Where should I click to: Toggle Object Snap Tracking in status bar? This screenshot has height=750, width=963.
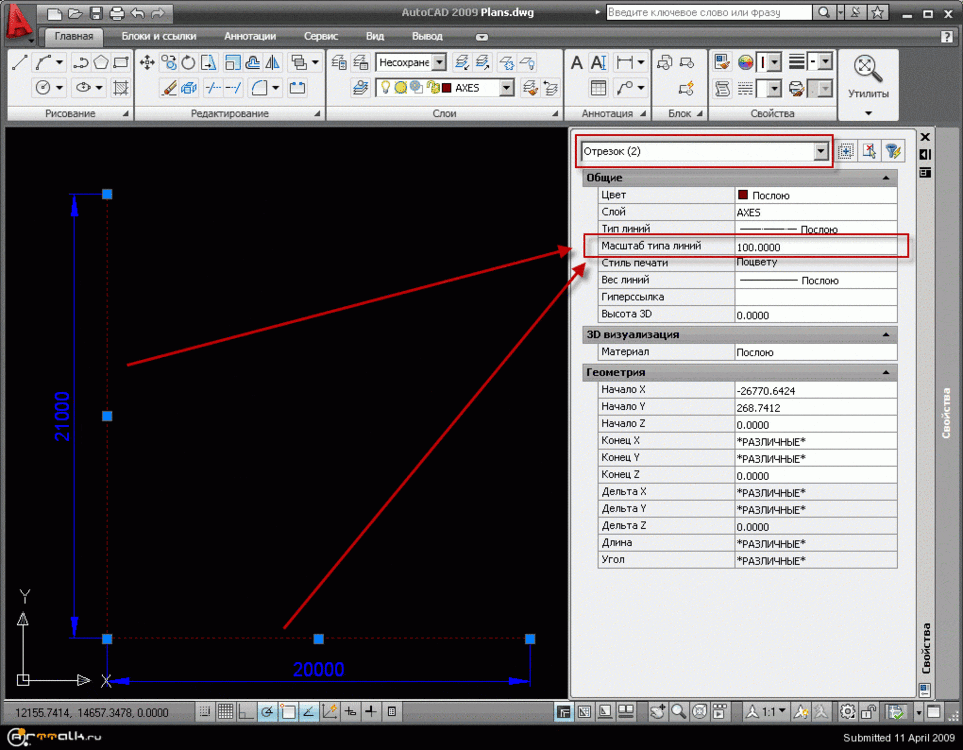tap(309, 712)
